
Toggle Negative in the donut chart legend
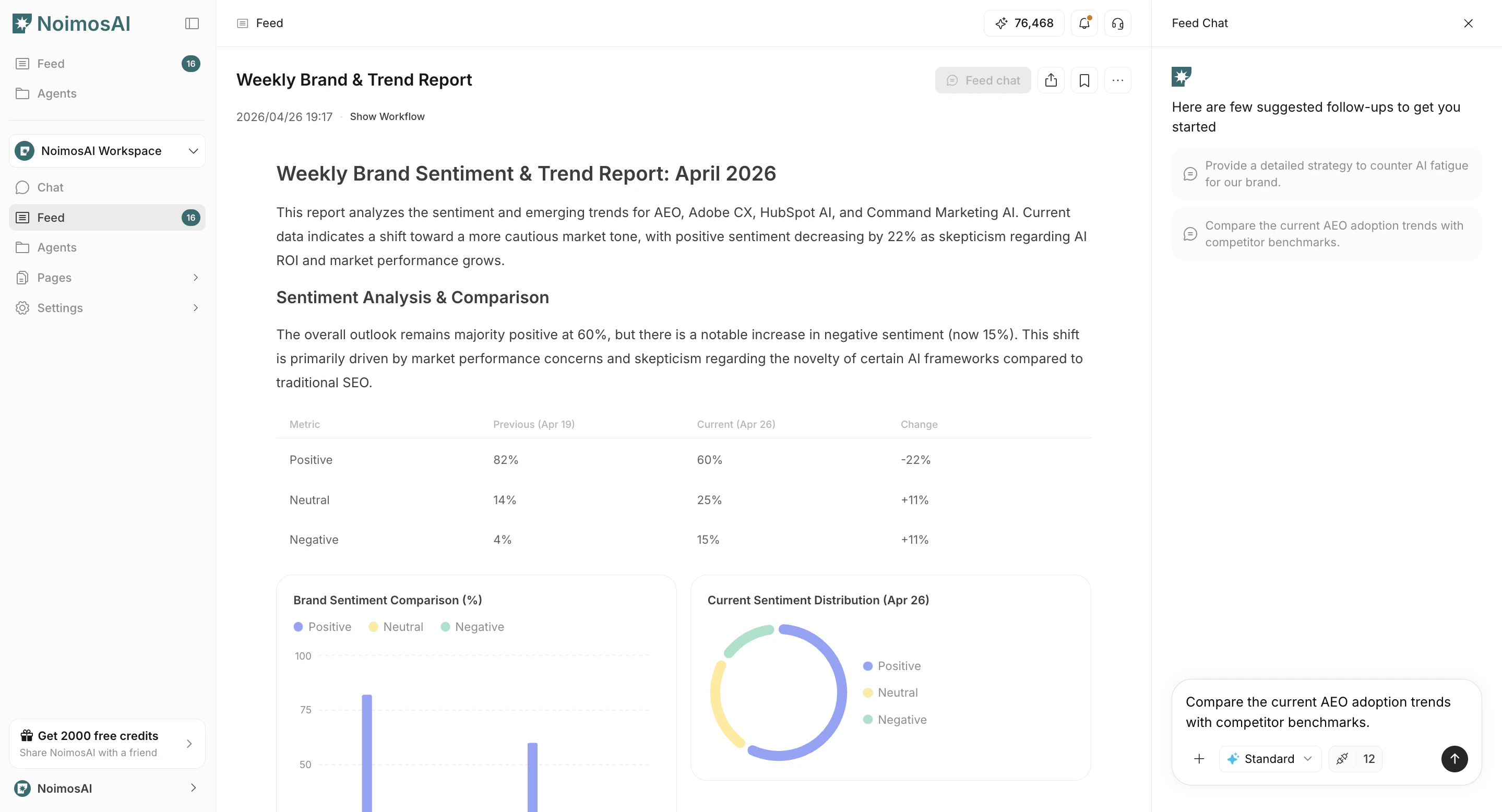tap(895, 720)
